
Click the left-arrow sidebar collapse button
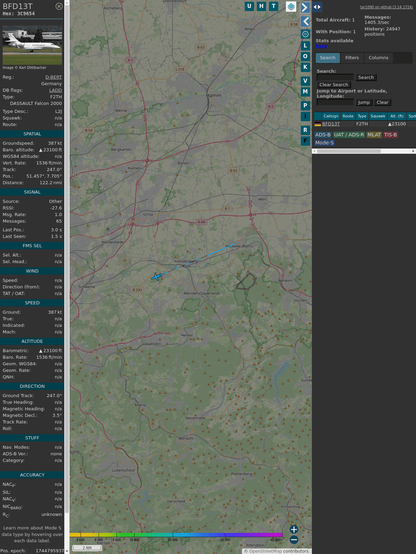click(305, 21)
